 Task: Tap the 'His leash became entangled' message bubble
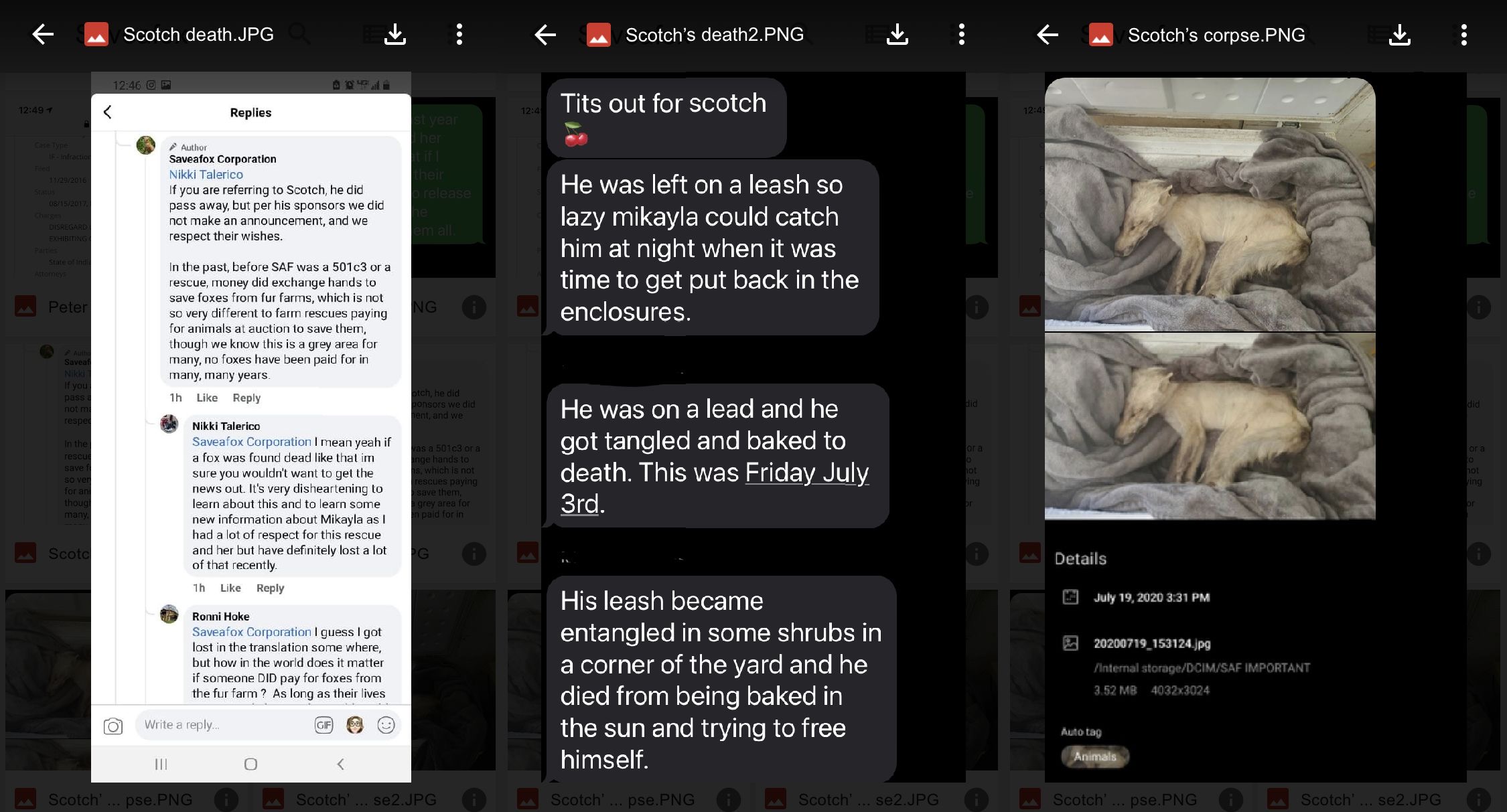[x=721, y=679]
